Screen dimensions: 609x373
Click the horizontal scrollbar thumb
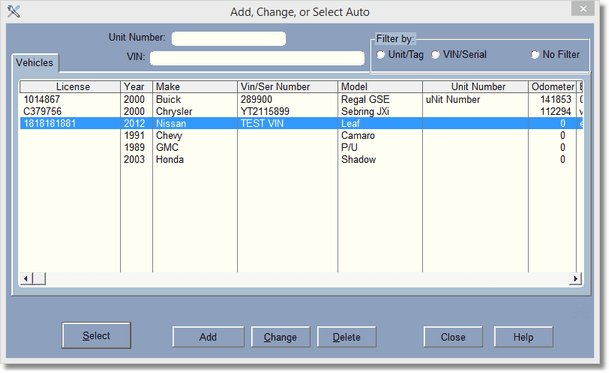[x=39, y=279]
